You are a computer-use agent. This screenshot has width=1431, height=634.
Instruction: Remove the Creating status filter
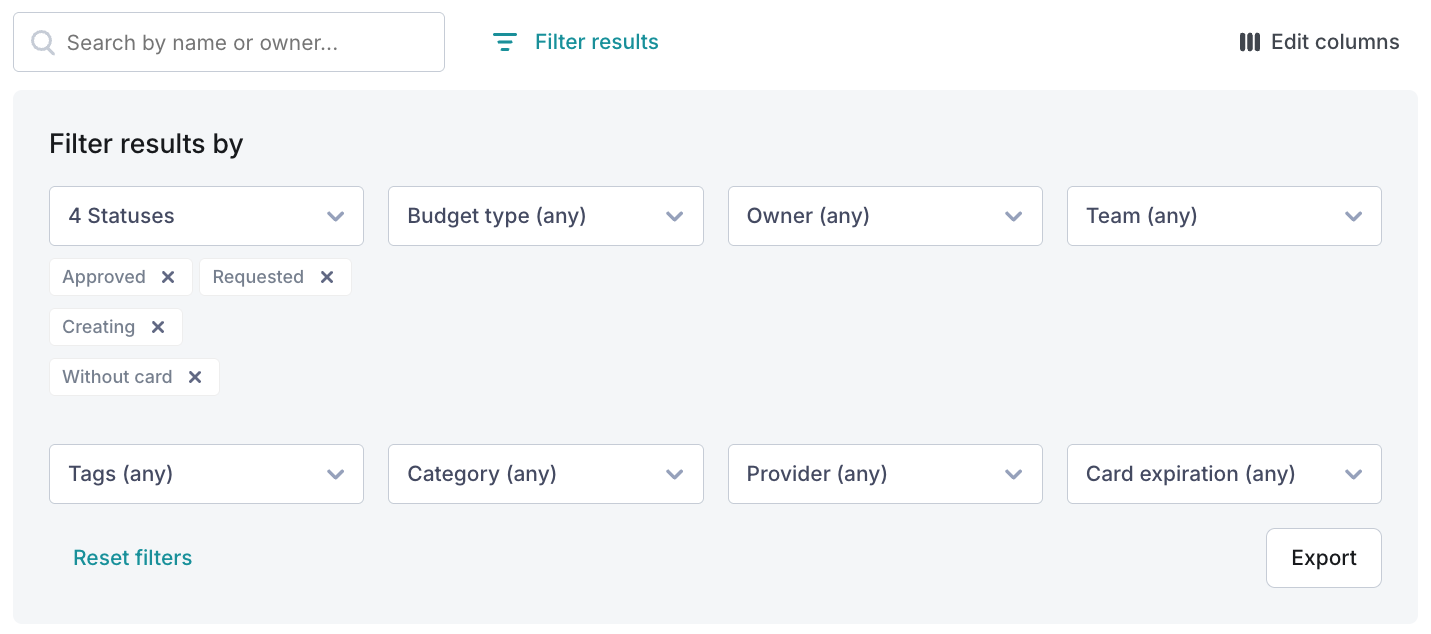[158, 327]
